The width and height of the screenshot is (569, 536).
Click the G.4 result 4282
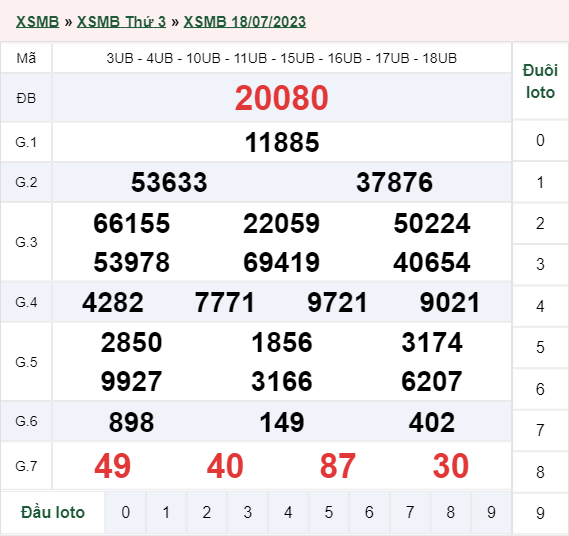pos(113,303)
